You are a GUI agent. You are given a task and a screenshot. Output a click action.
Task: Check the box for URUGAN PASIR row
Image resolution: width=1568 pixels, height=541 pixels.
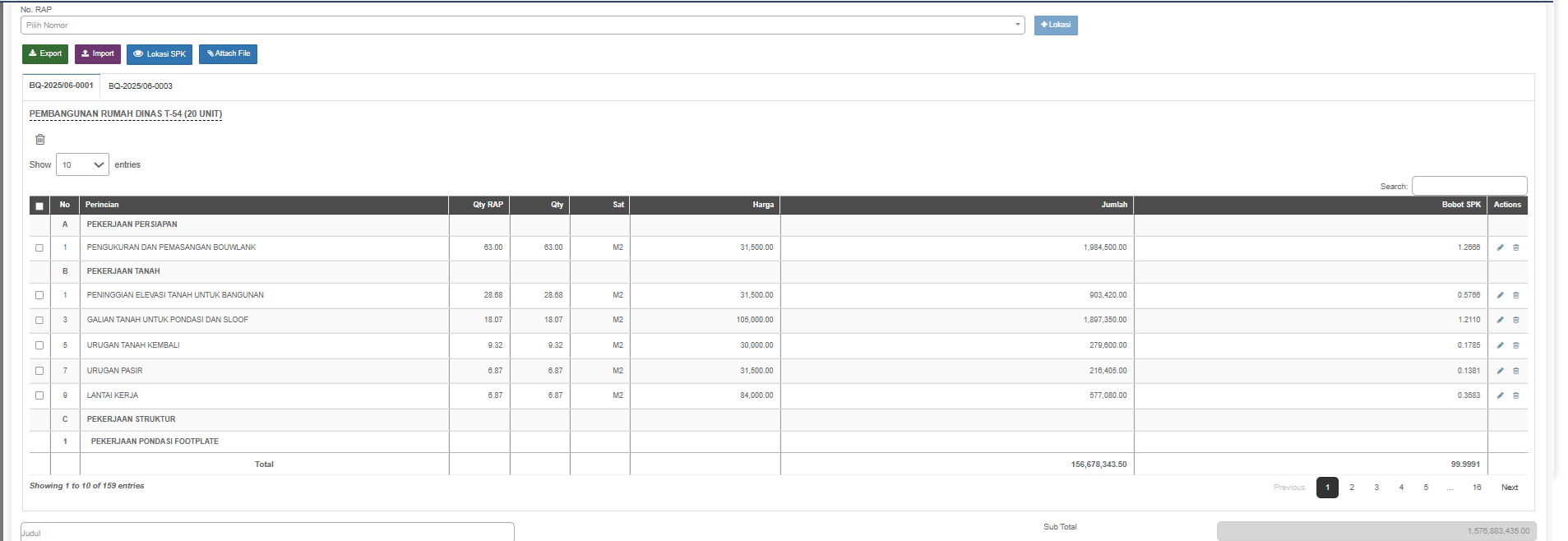click(x=39, y=371)
